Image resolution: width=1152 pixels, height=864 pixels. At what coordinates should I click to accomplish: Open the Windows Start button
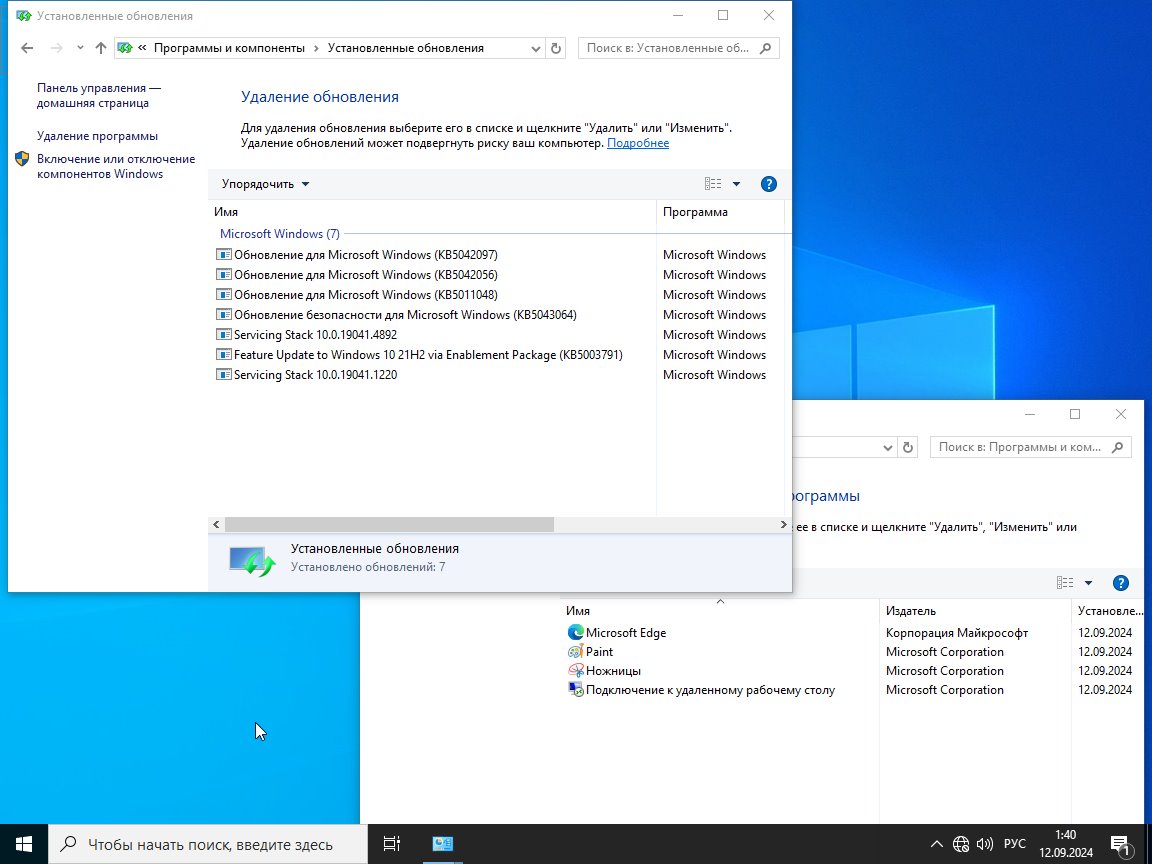[24, 844]
